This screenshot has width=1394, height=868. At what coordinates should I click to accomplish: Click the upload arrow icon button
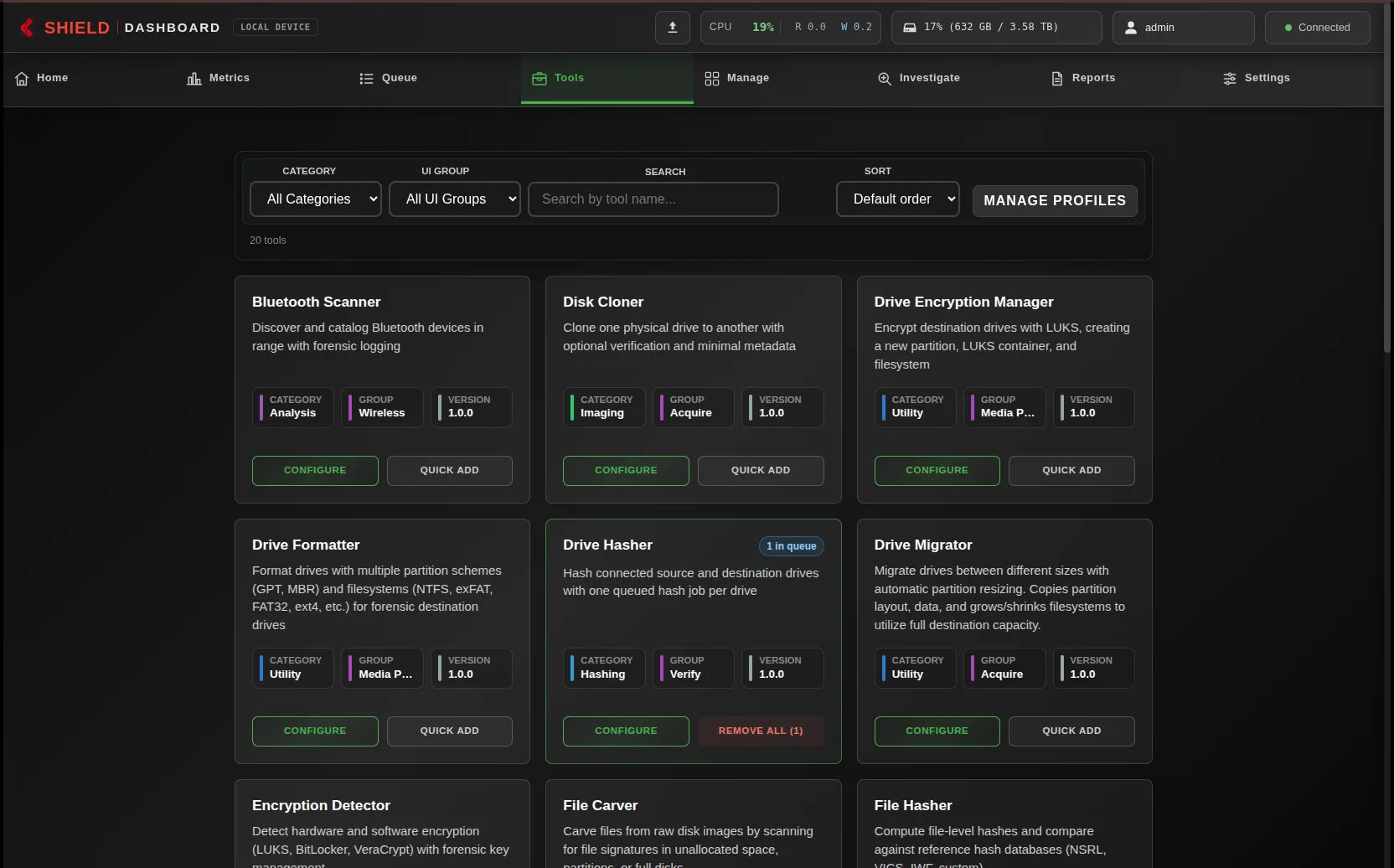[x=672, y=28]
